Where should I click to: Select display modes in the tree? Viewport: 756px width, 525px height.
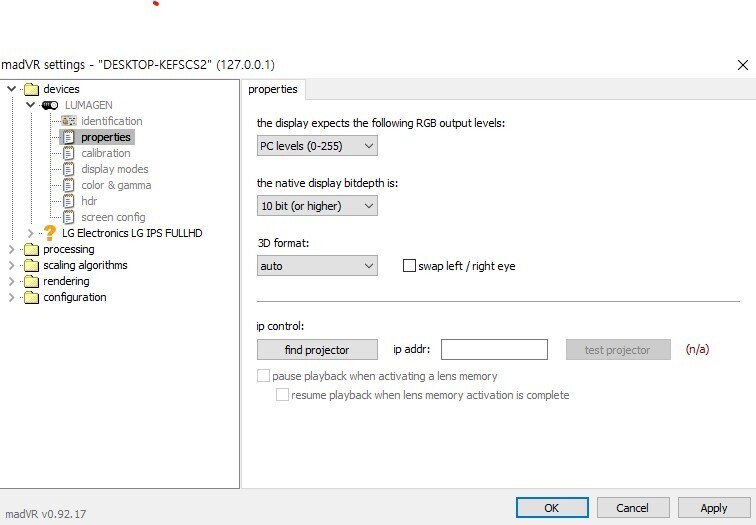(x=115, y=169)
